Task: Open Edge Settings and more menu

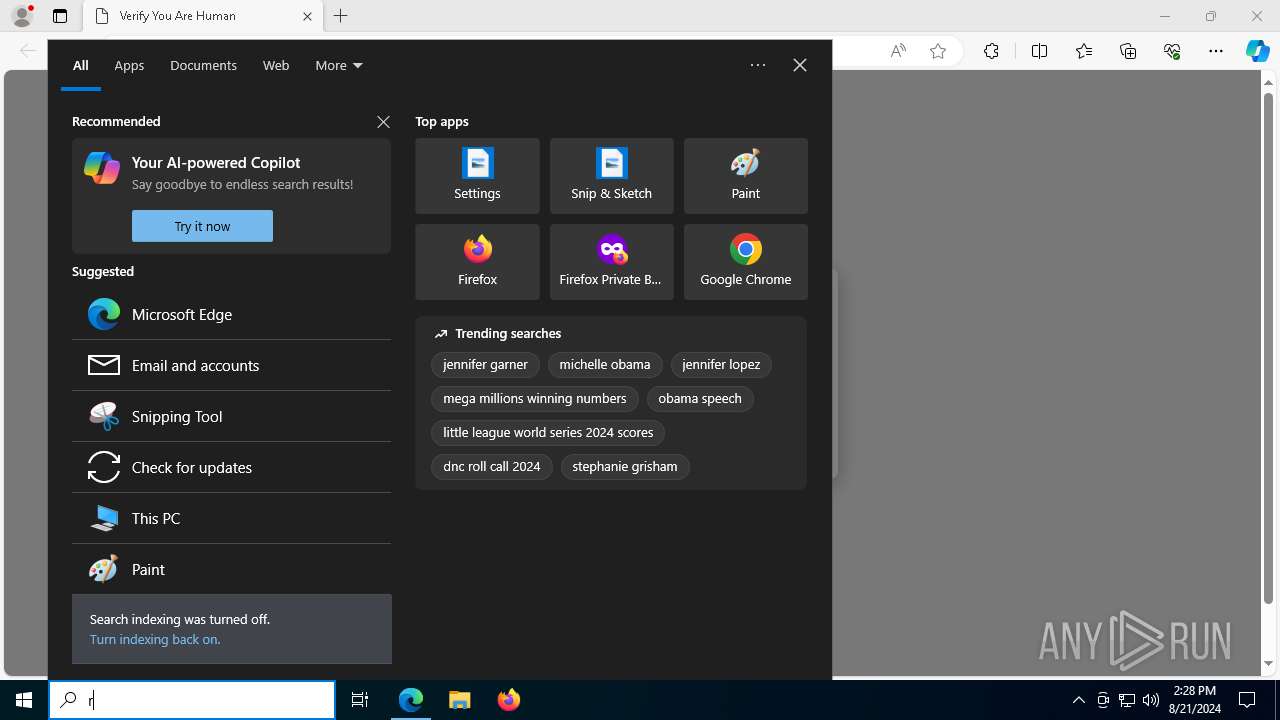Action: pos(1216,51)
